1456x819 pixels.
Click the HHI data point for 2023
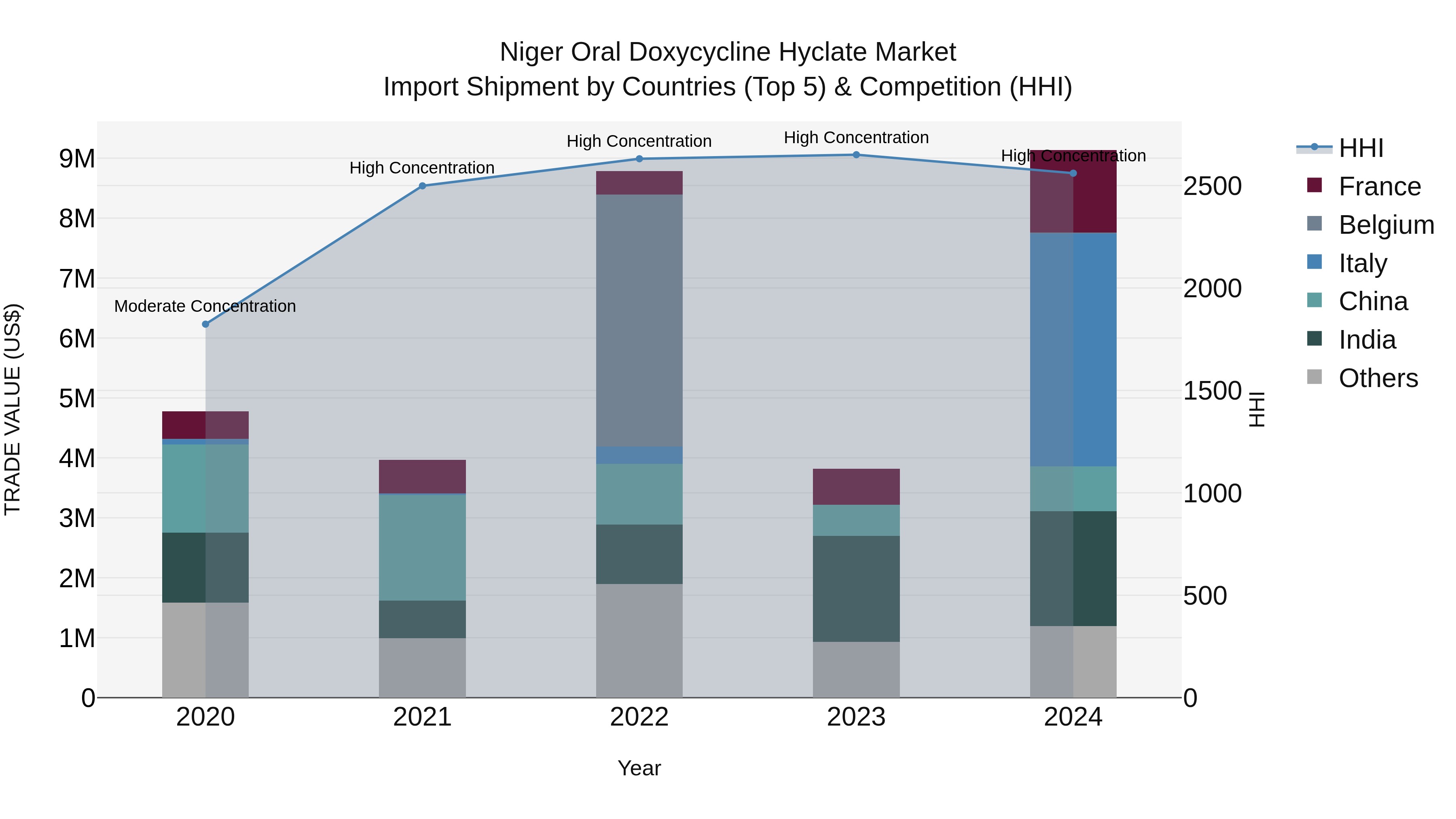pos(856,155)
